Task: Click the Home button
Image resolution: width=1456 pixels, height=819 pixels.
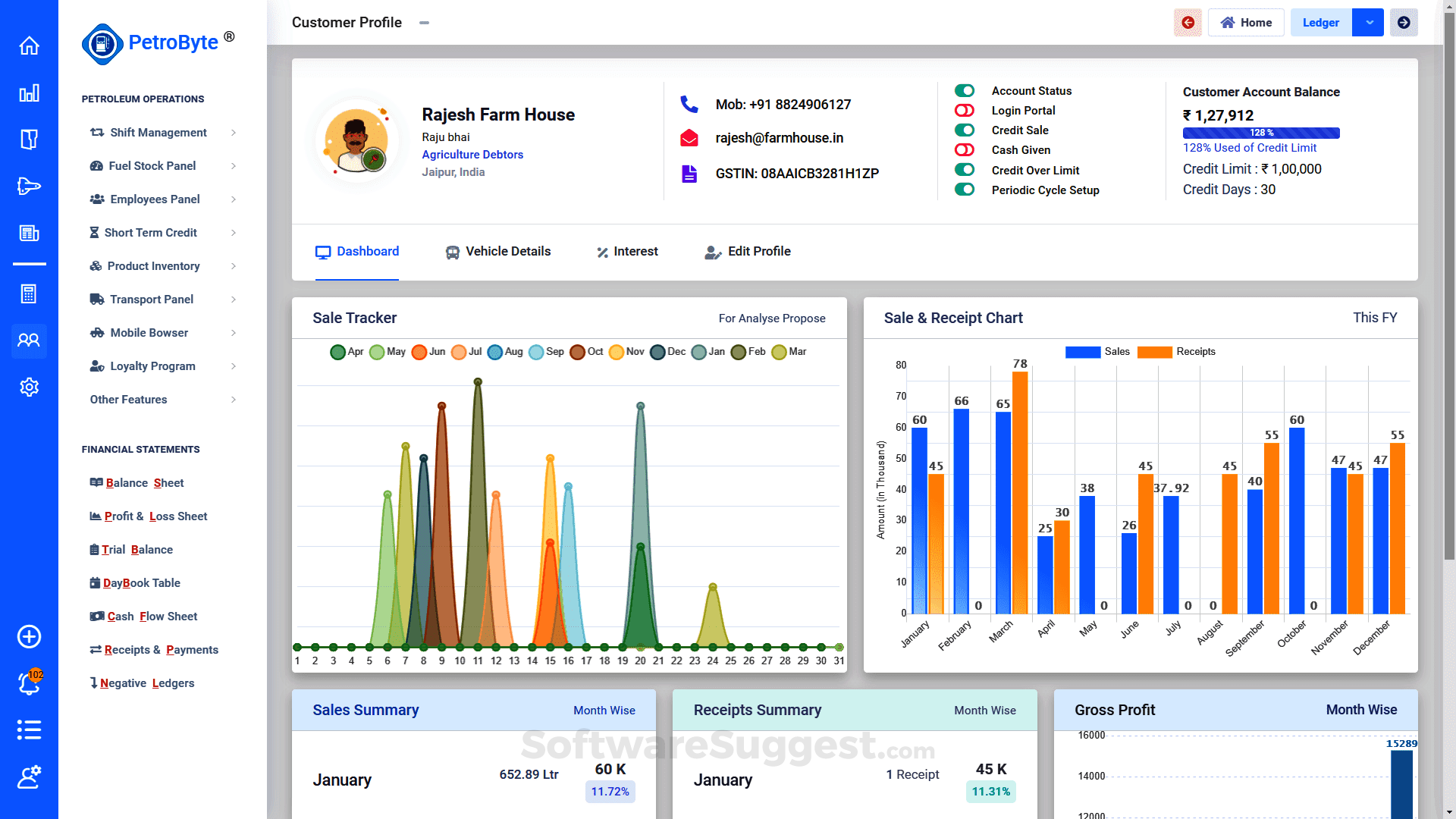Action: (x=1246, y=23)
